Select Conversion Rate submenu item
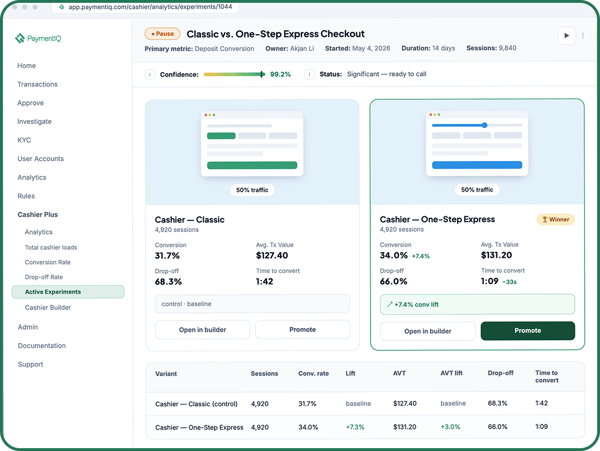The height and width of the screenshot is (451, 600). 48,262
